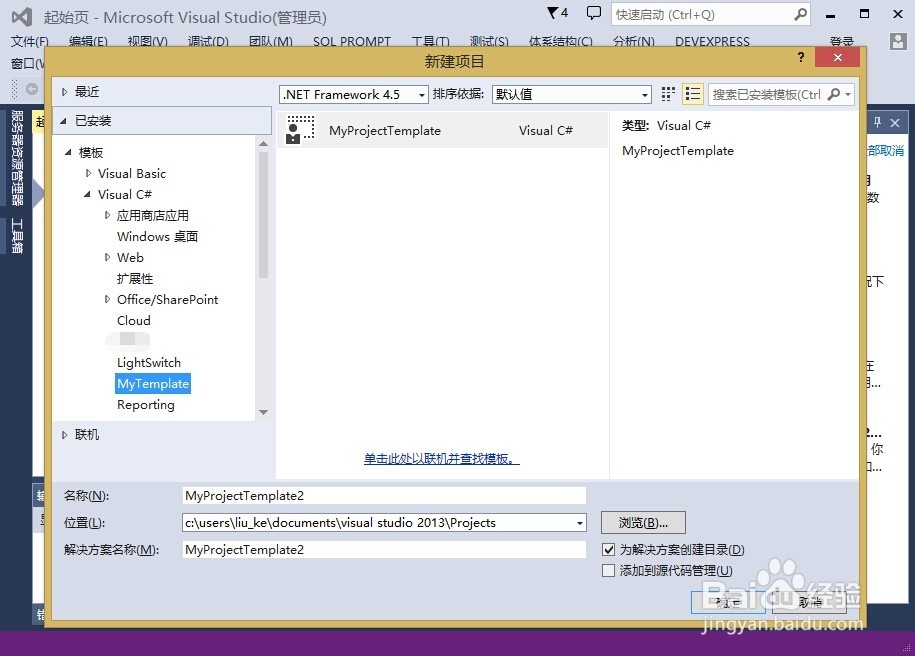Image resolution: width=915 pixels, height=656 pixels.
Task: Expand the Store Apps (应用商店应用) node
Action: (x=107, y=215)
